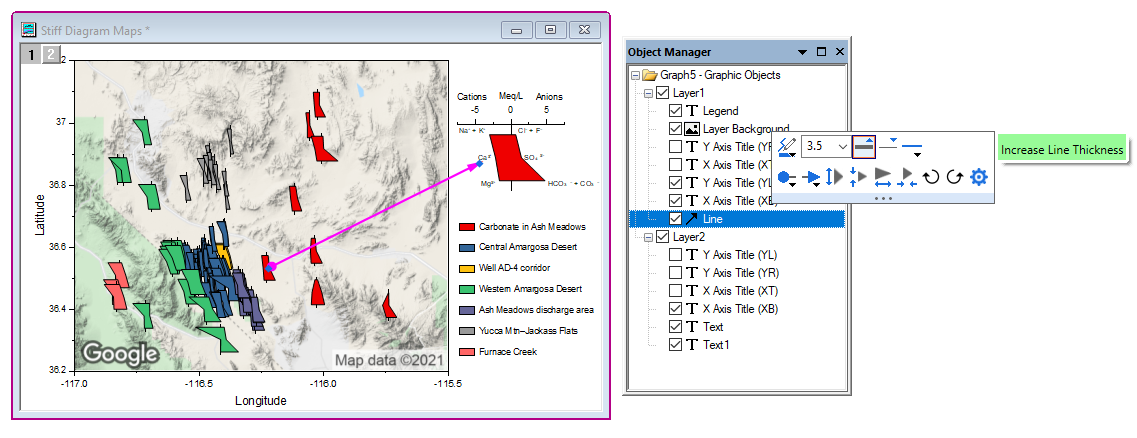Click the Increase Line Thickness button
This screenshot has height=438, width=1137.
[x=866, y=146]
